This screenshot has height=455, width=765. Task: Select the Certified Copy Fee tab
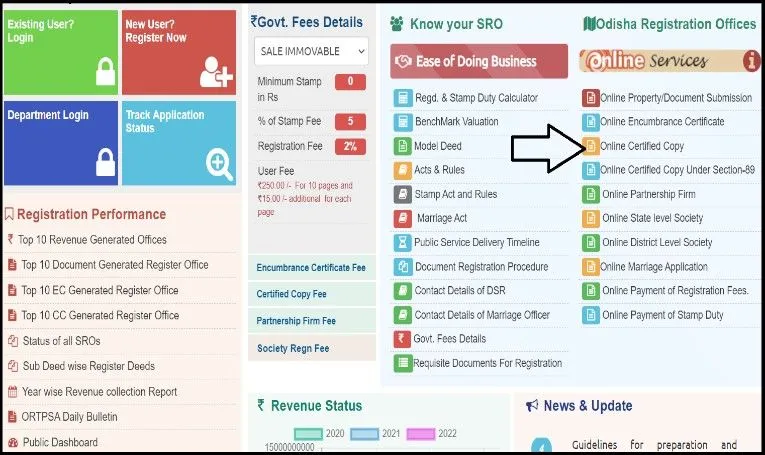point(311,294)
